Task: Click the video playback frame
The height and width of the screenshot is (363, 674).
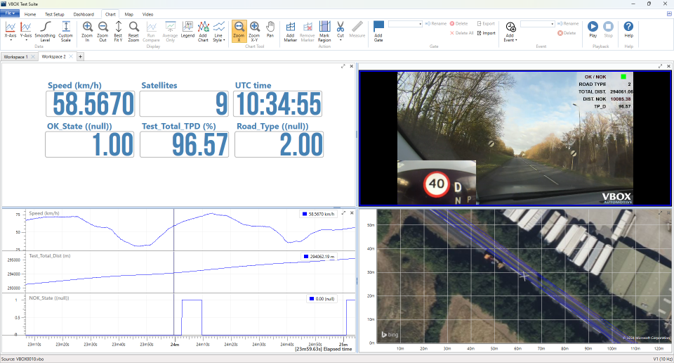Action: (x=515, y=138)
